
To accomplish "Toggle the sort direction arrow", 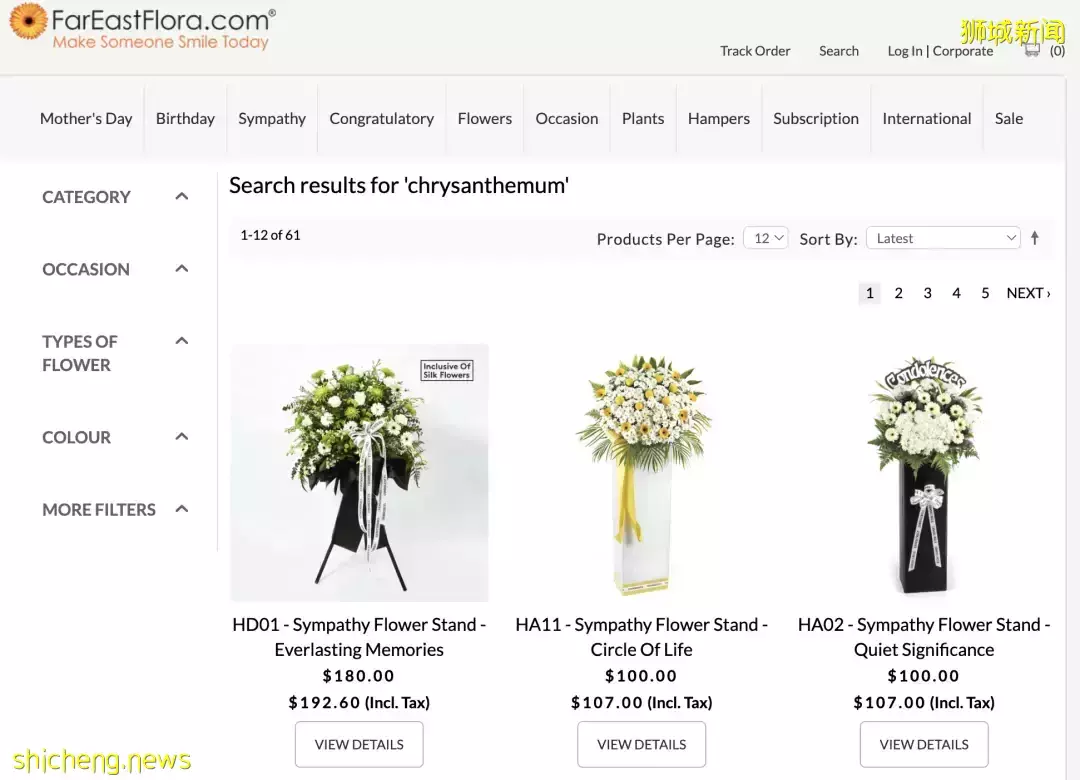I will pyautogui.click(x=1034, y=238).
